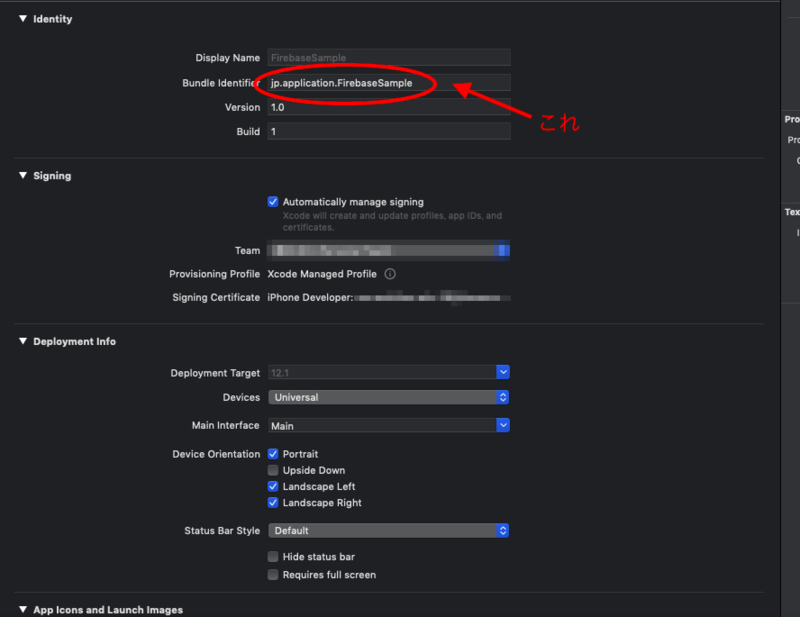The width and height of the screenshot is (800, 617).
Task: Collapse the Deployment Info section triangle
Action: pyautogui.click(x=23, y=341)
